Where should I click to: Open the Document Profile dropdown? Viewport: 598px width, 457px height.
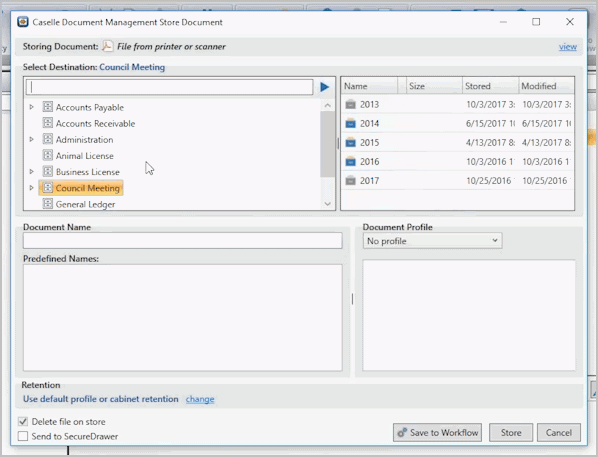(432, 241)
